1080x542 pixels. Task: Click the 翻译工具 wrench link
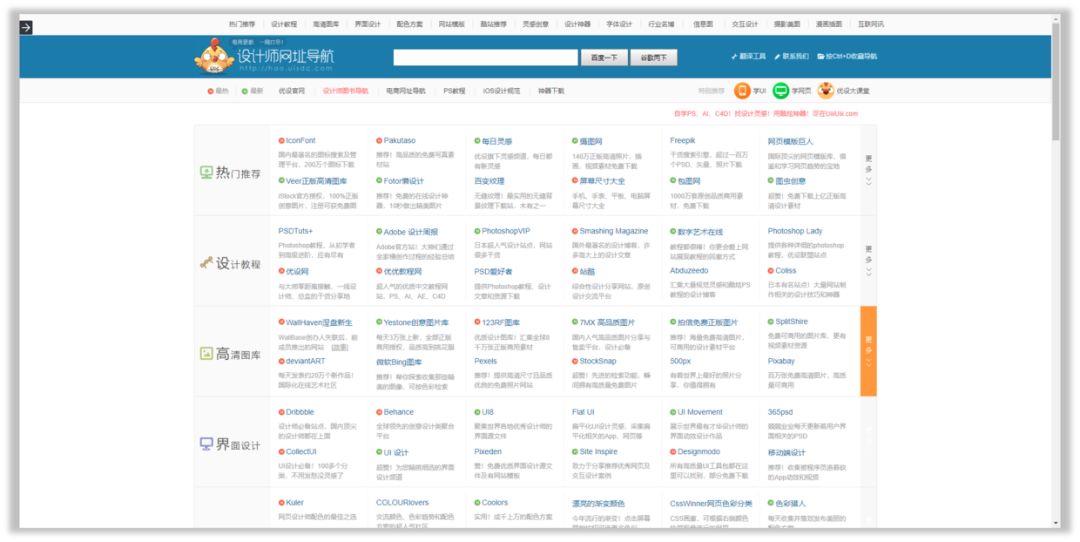[749, 56]
